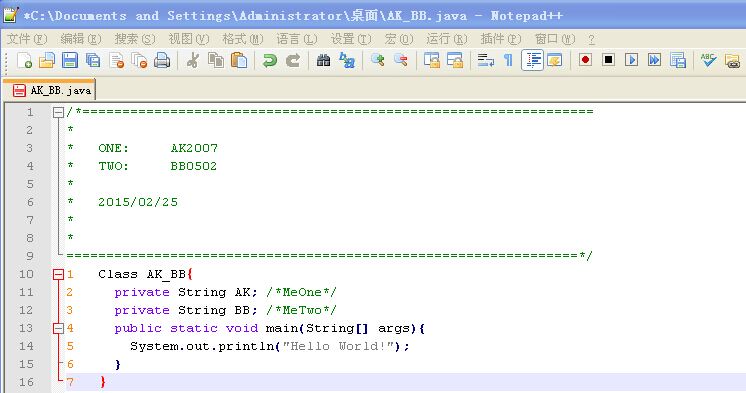The image size is (746, 393).
Task: Click the red closing brace on line 16
Action: 103,382
